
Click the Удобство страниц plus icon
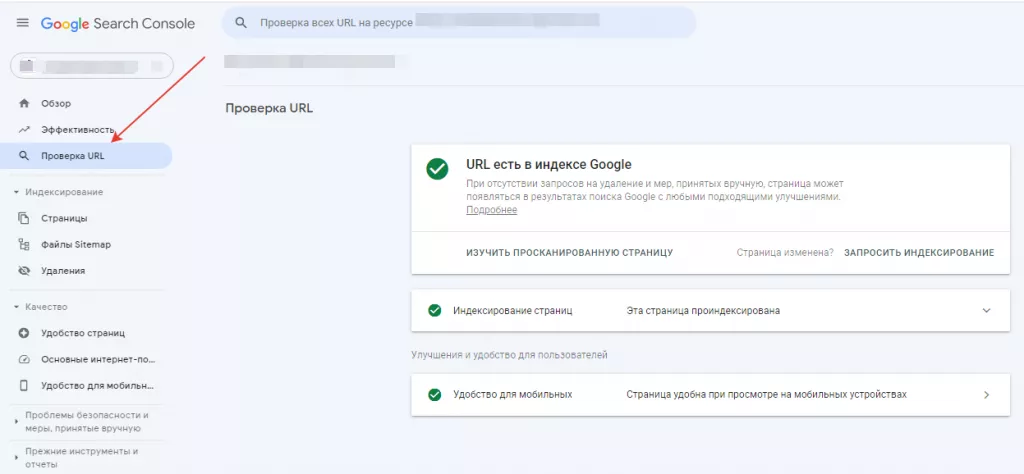tap(24, 333)
